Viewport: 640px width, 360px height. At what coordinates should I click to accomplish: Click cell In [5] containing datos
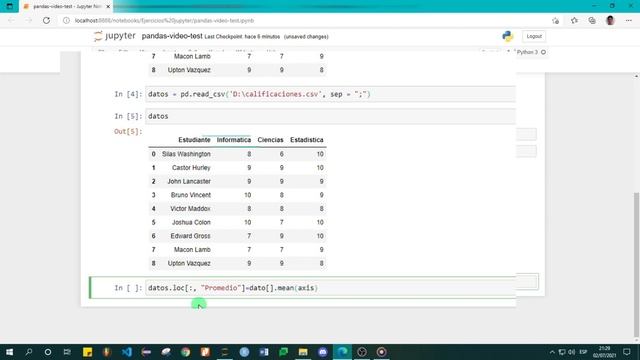point(331,116)
